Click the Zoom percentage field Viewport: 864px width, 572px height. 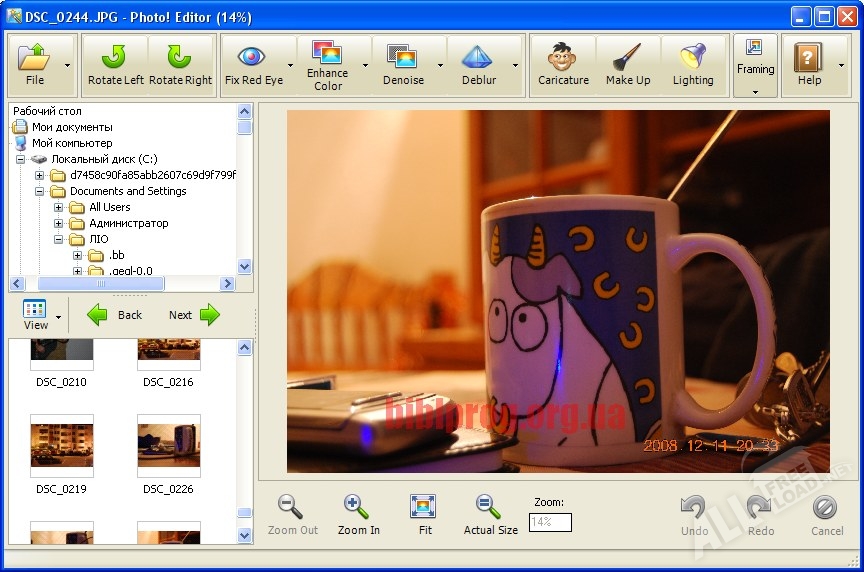(550, 522)
